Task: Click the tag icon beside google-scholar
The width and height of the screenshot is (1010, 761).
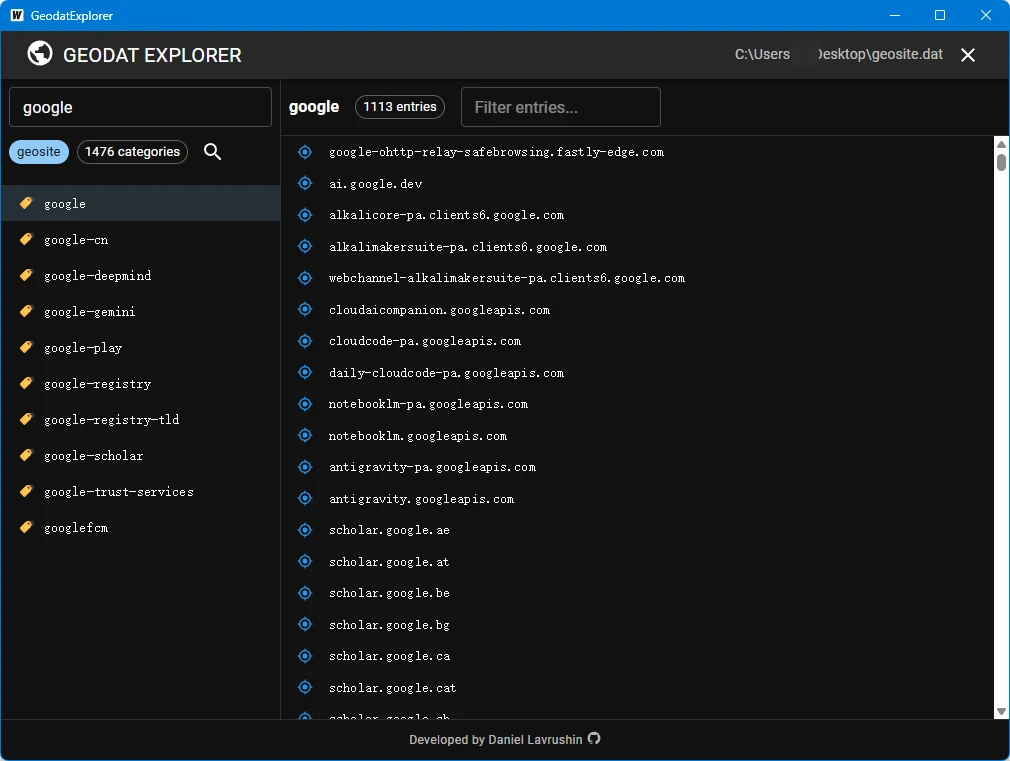Action: pyautogui.click(x=26, y=455)
